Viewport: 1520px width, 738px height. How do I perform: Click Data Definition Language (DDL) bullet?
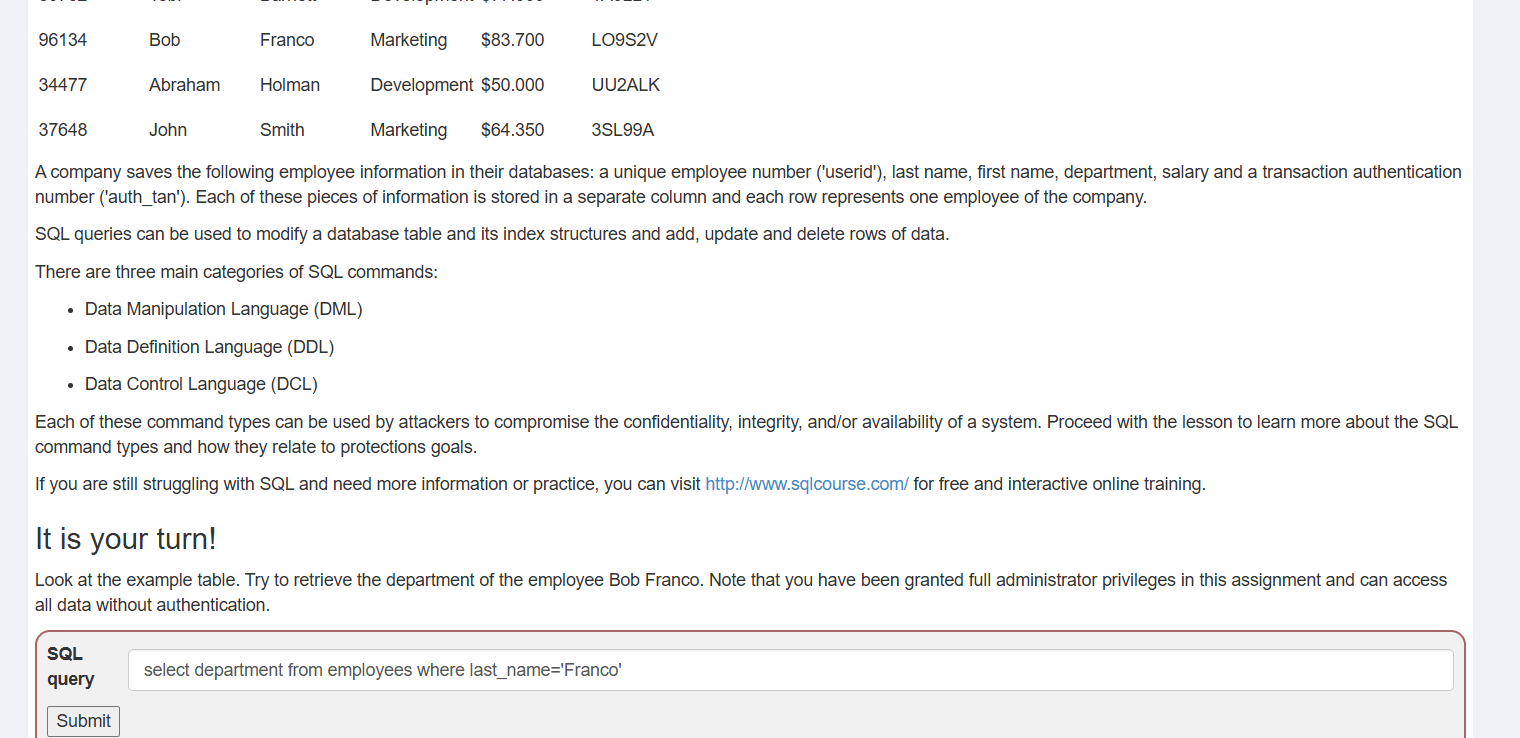click(x=209, y=347)
